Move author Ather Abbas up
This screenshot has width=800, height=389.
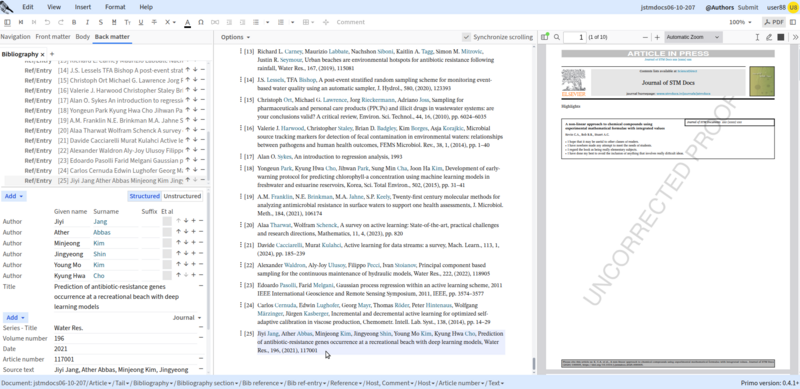click(178, 232)
